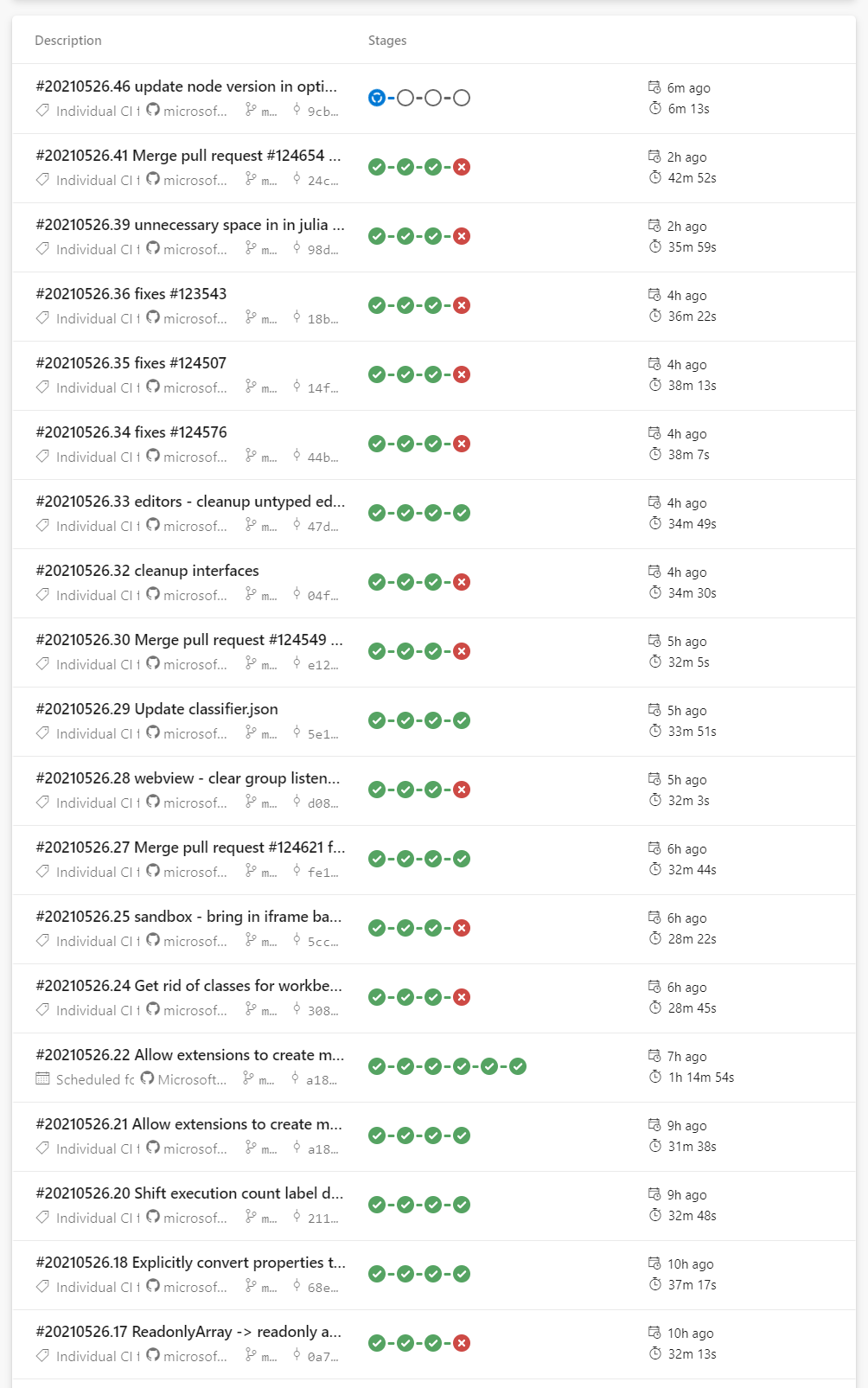Click the last succeeded stage of run #20210526.20
The height and width of the screenshot is (1388, 868).
click(462, 1205)
